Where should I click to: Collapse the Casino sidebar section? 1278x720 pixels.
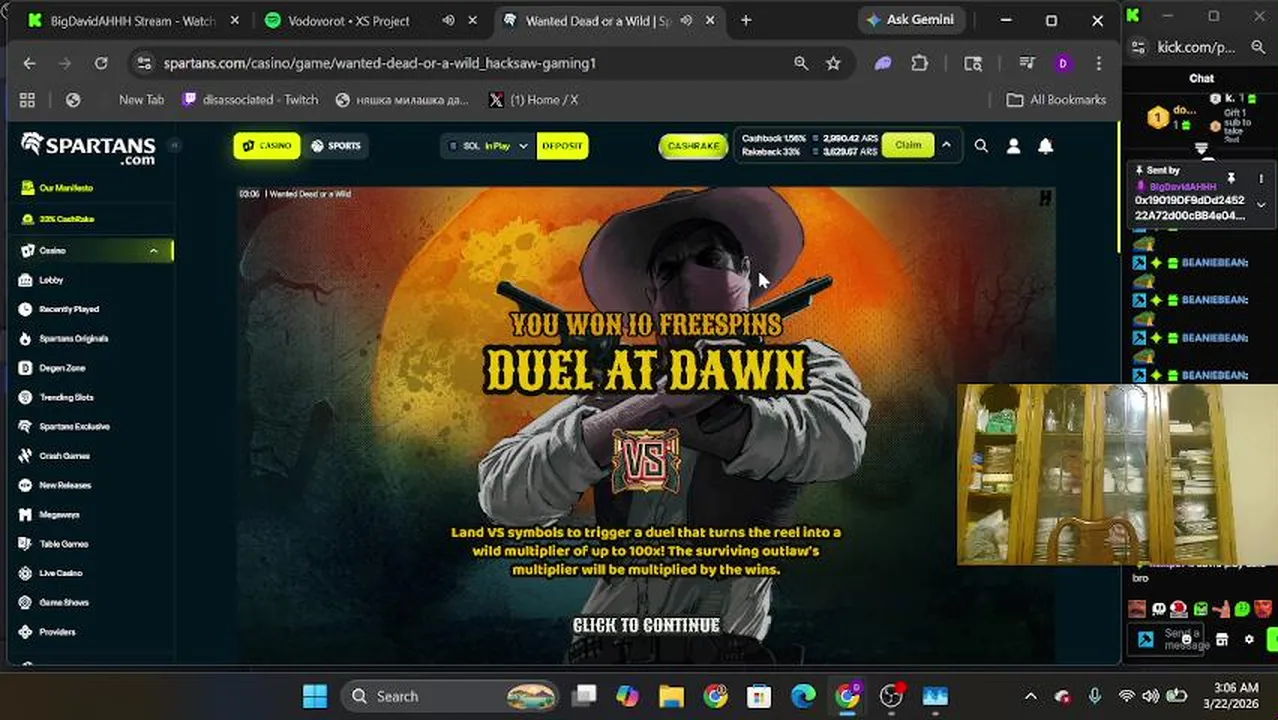[153, 251]
